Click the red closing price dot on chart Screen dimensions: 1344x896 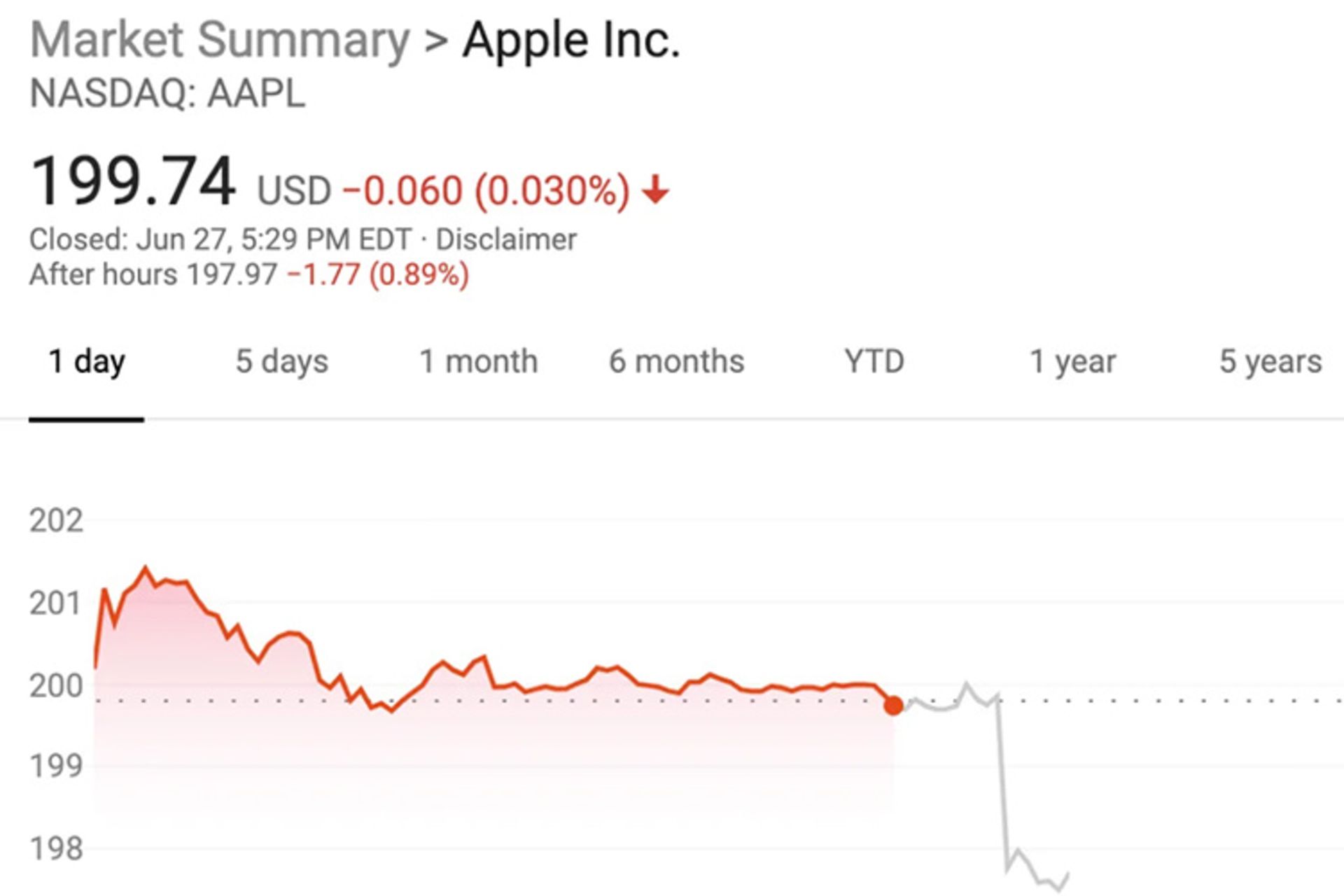click(x=893, y=705)
